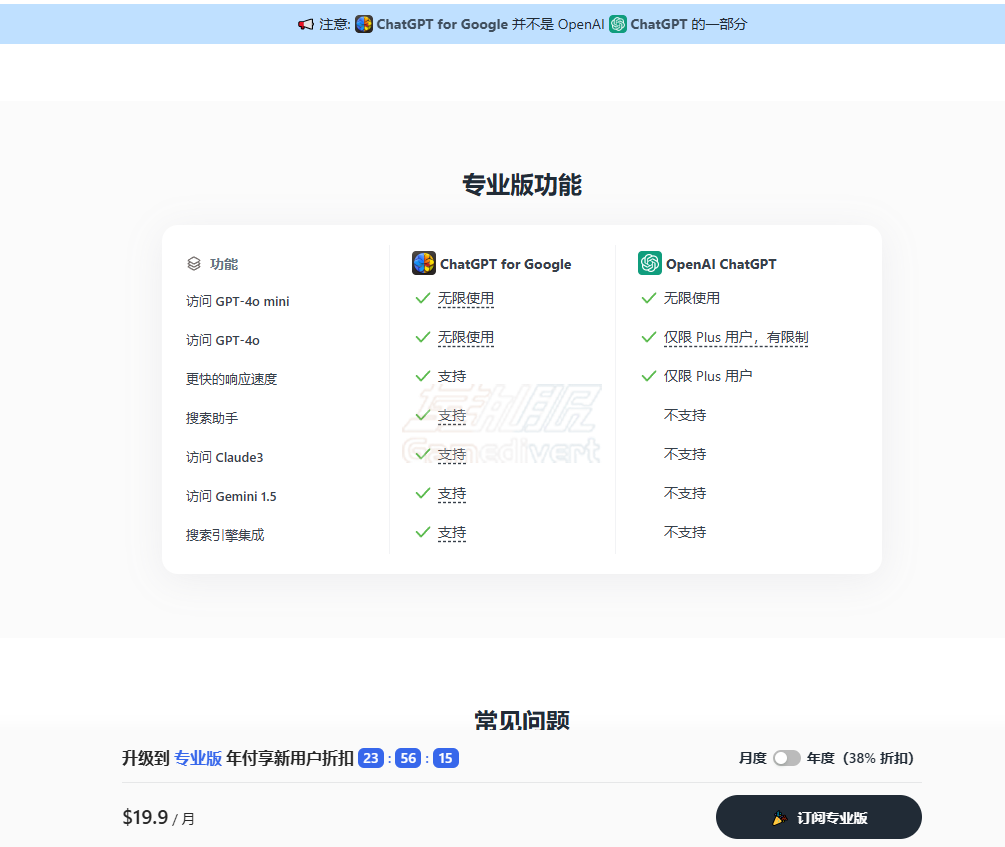This screenshot has width=1005, height=847.
Task: Click the 访问 Claude3 feature label
Action: point(225,457)
